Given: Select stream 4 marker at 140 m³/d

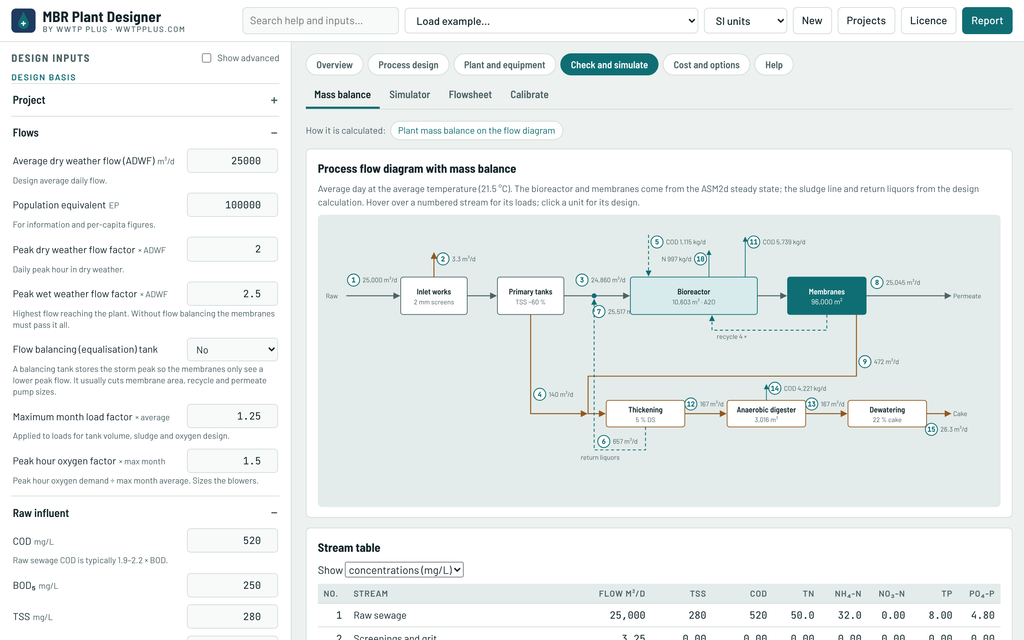Looking at the screenshot, I should pyautogui.click(x=539, y=394).
